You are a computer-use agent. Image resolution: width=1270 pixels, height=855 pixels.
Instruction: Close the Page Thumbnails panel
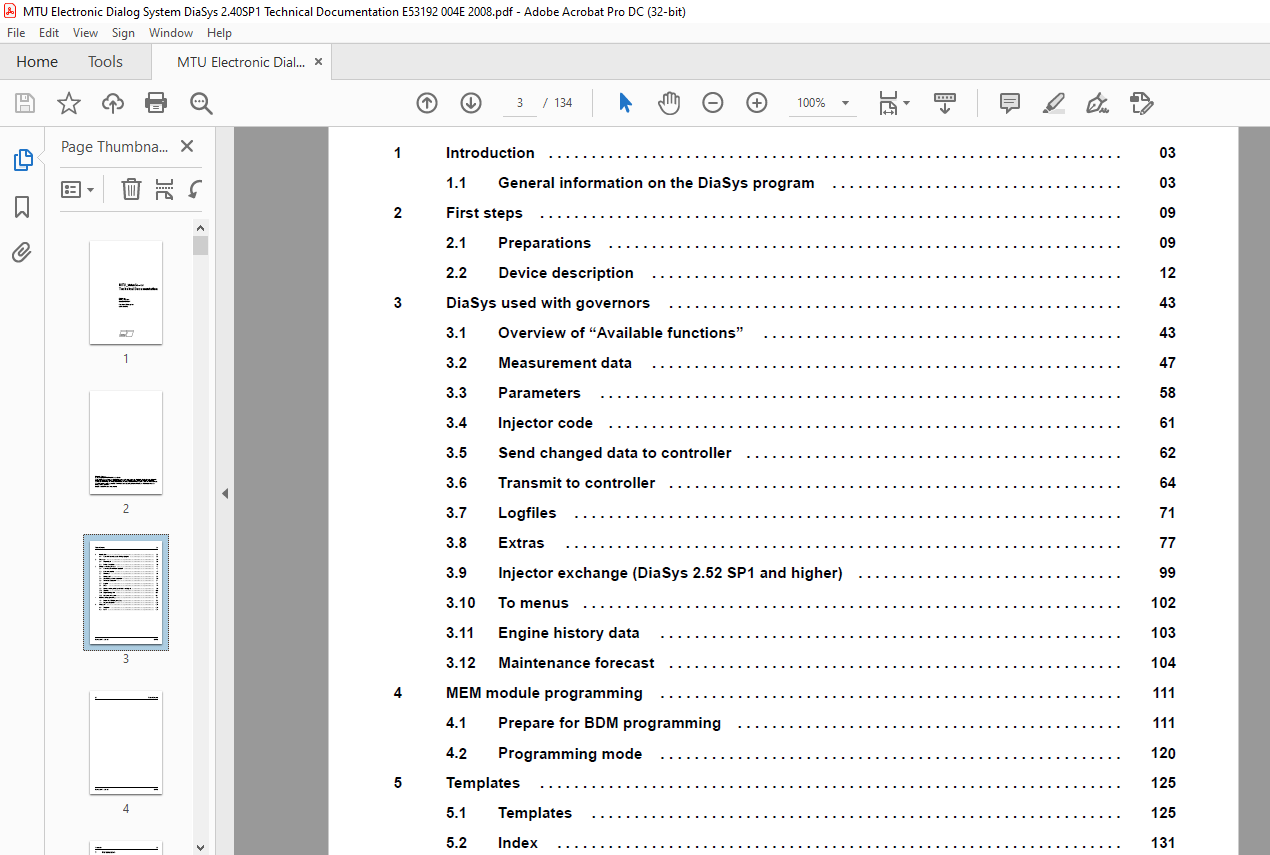coord(187,146)
